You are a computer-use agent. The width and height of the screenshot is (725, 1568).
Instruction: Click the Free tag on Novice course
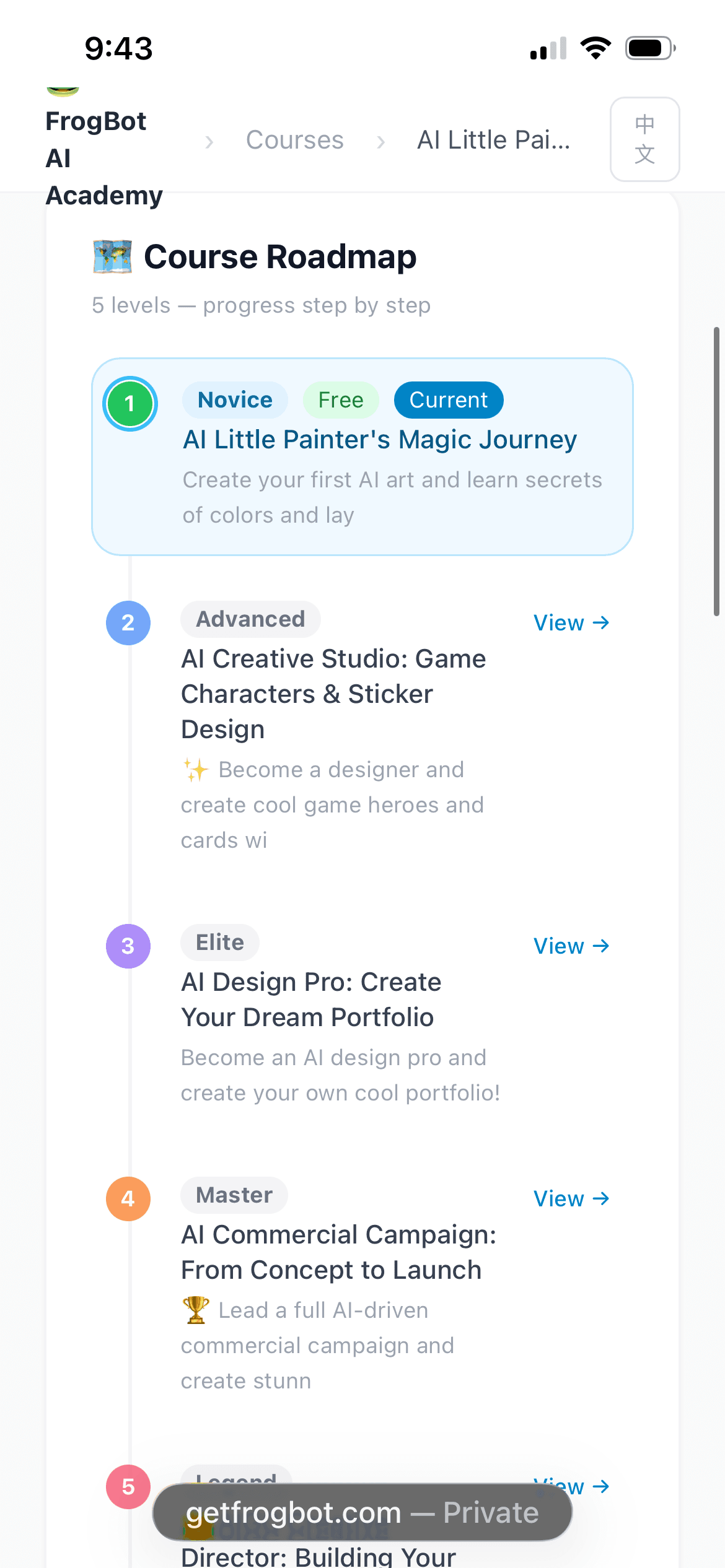point(341,399)
